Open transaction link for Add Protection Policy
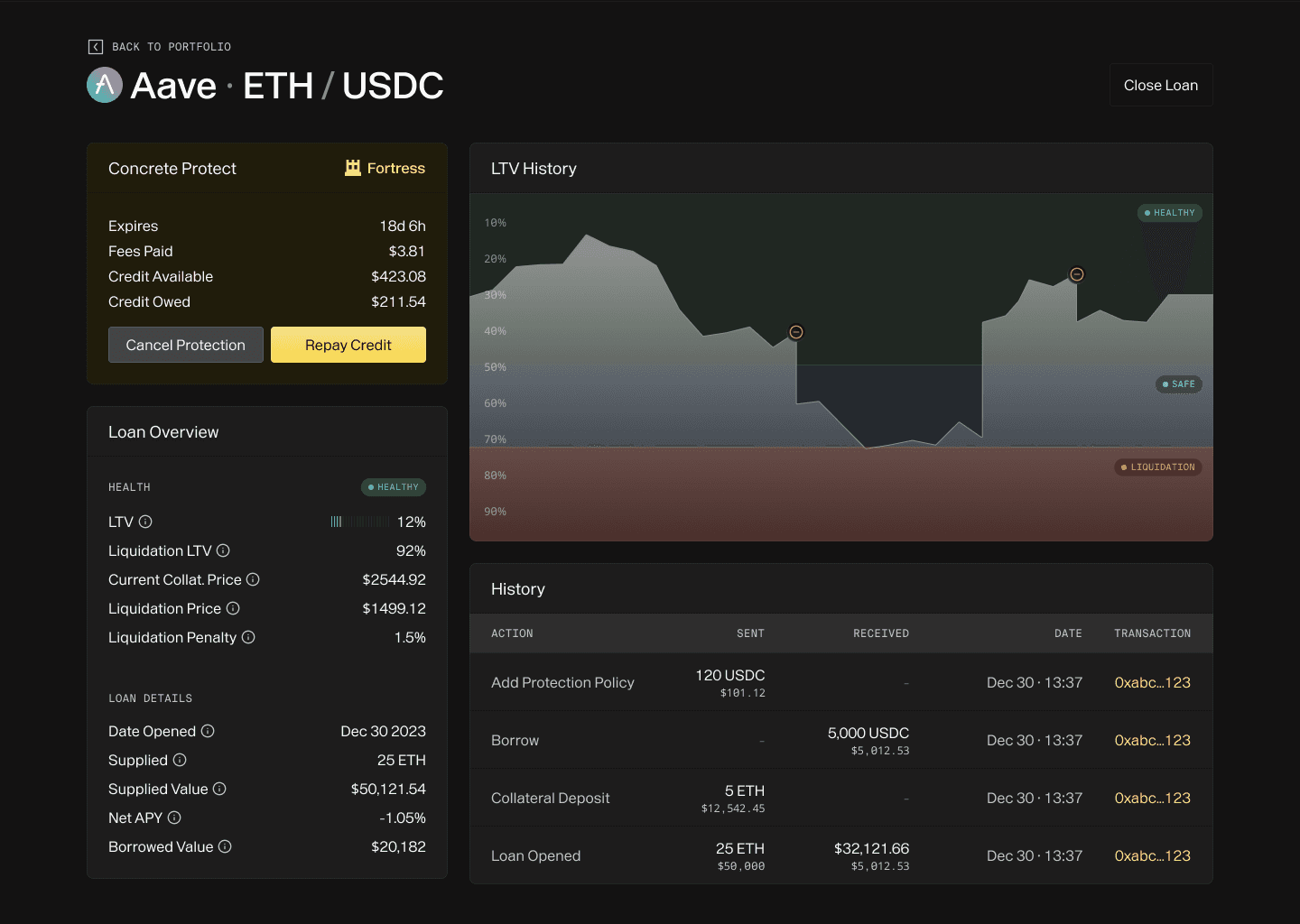Image resolution: width=1300 pixels, height=924 pixels. 1152,682
